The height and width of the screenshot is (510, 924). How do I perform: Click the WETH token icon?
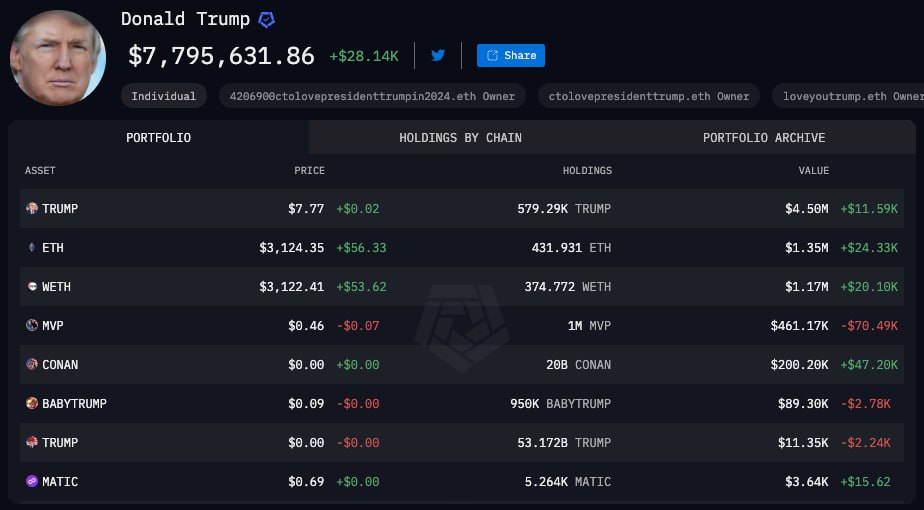point(31,287)
